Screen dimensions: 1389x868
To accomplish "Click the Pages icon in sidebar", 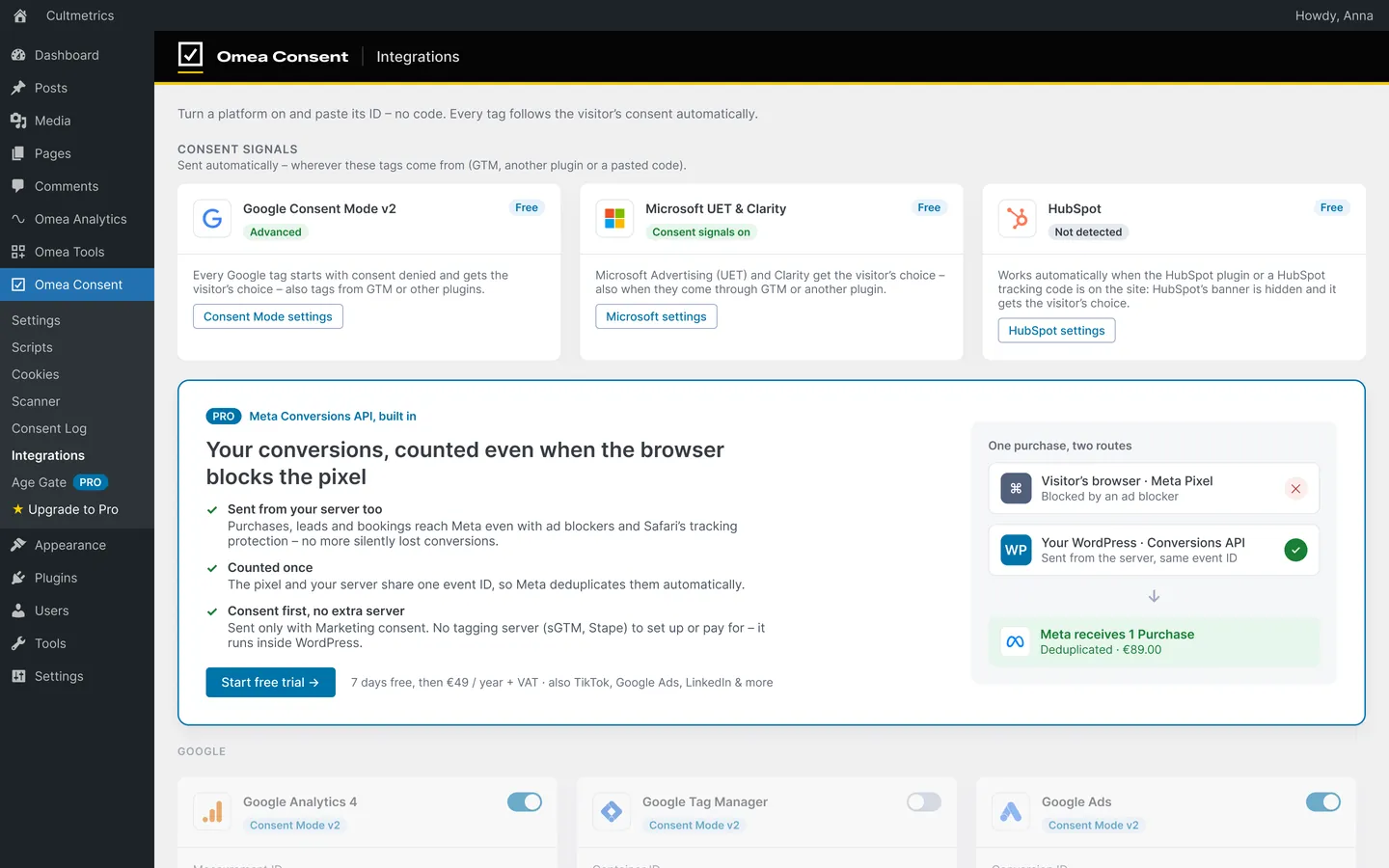I will pos(18,153).
